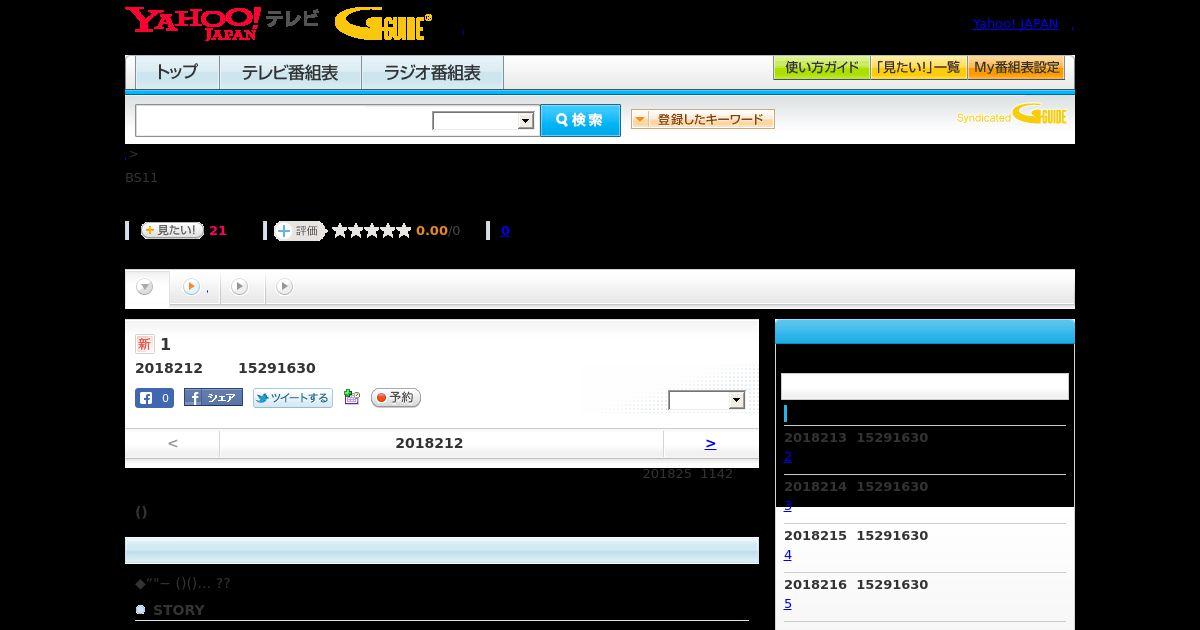Click the down-arrow first section tab

(x=145, y=287)
